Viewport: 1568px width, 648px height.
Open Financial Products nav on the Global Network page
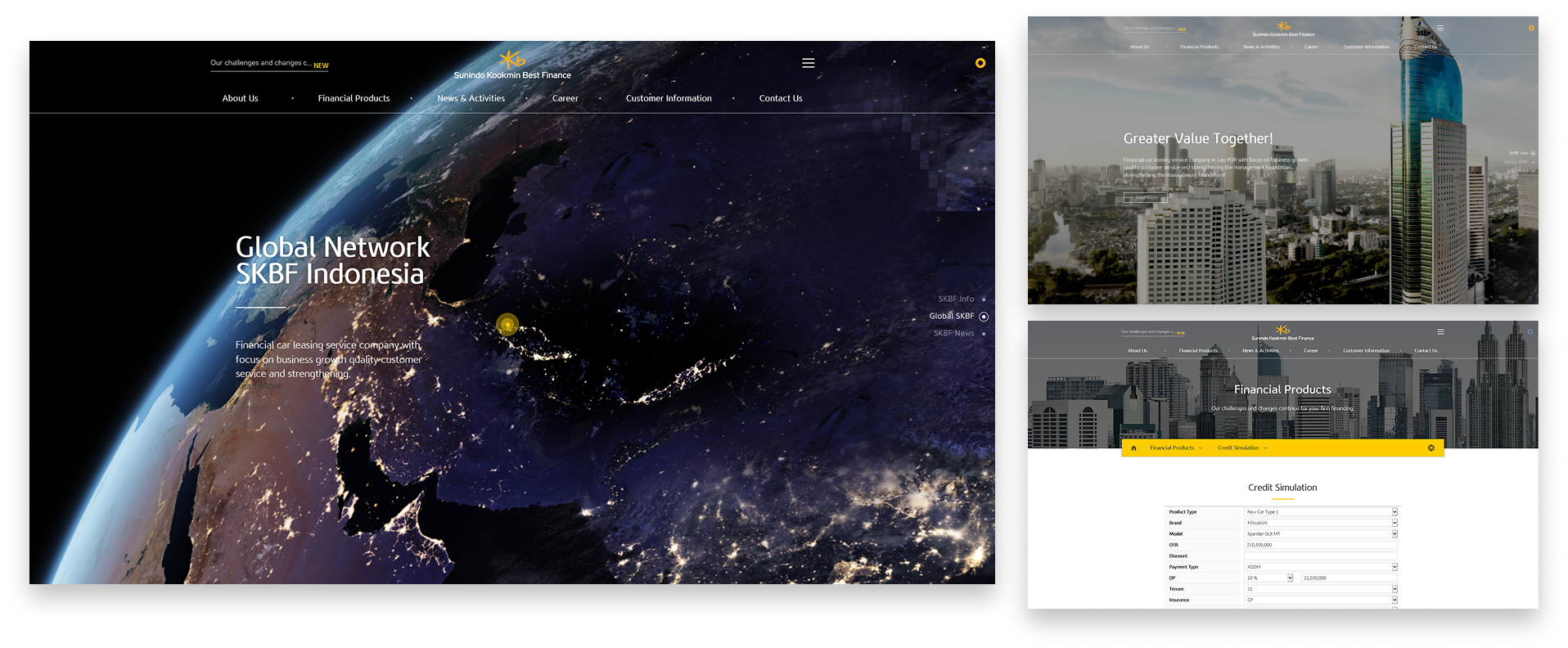coord(354,98)
